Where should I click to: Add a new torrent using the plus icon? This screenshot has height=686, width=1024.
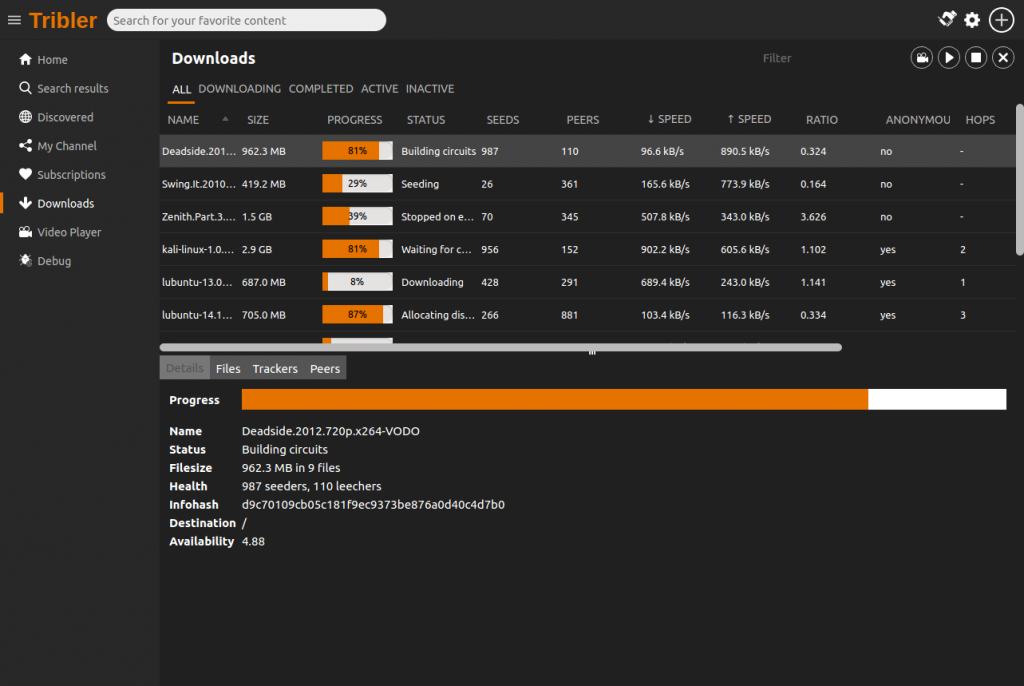pyautogui.click(x=1001, y=20)
